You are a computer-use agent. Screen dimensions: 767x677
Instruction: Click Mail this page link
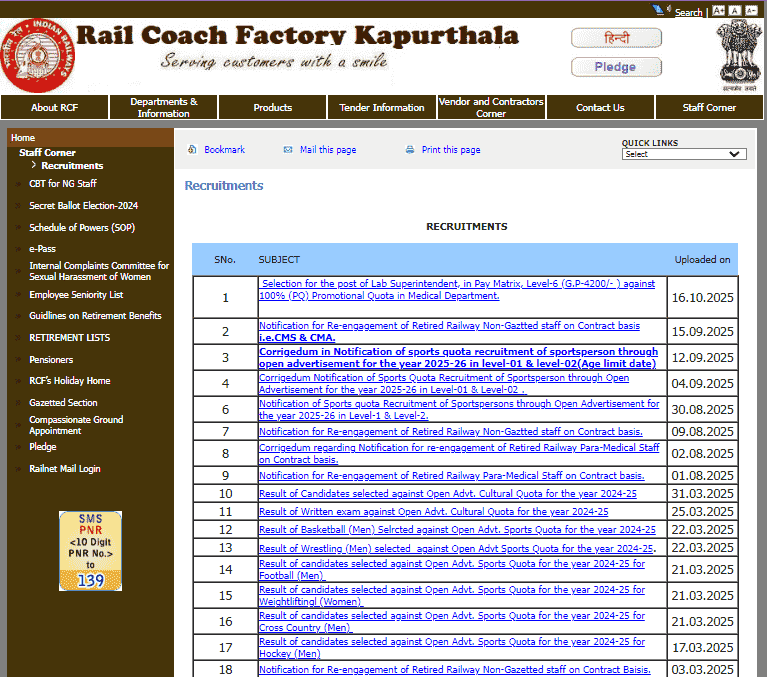point(328,150)
